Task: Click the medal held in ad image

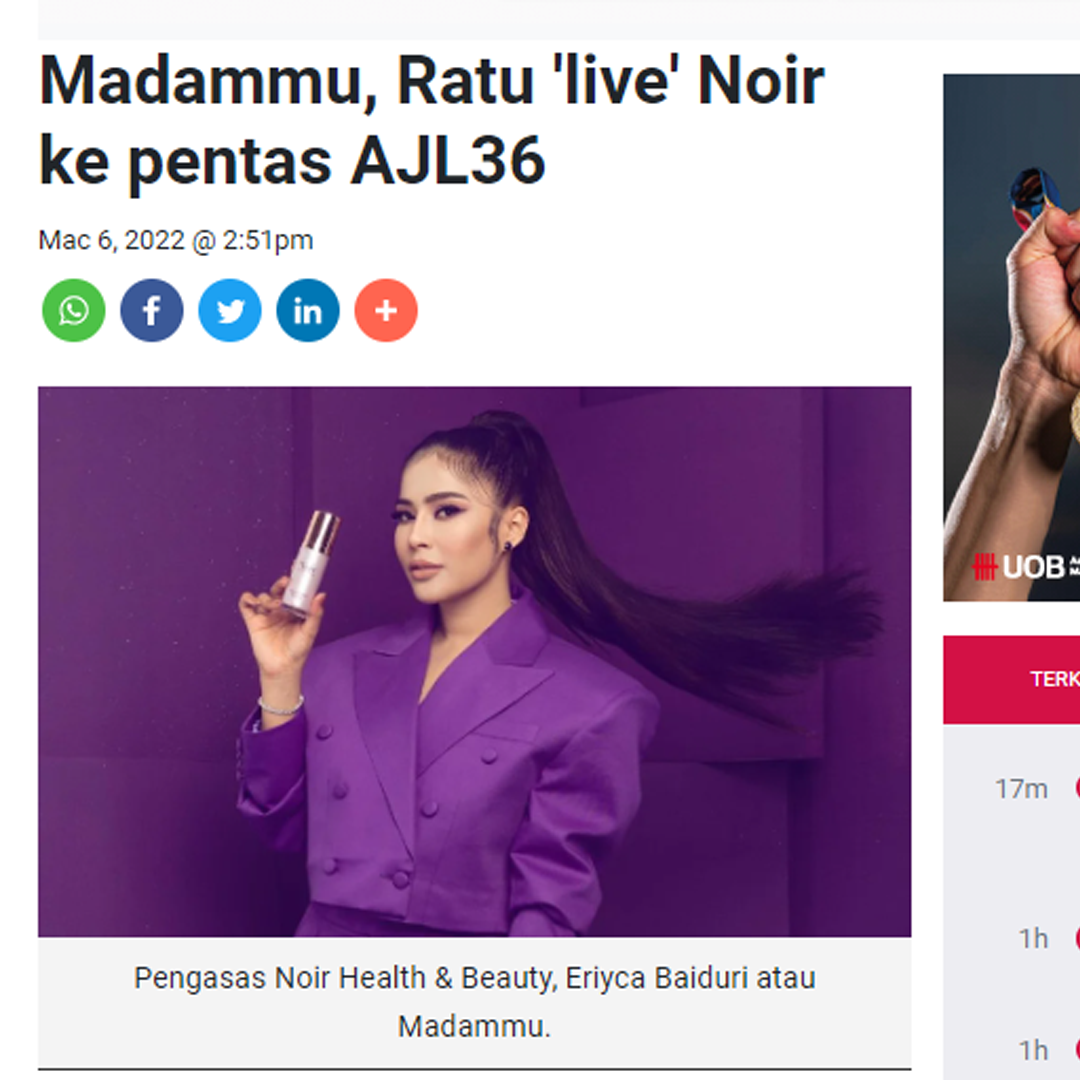Action: pyautogui.click(x=1073, y=414)
